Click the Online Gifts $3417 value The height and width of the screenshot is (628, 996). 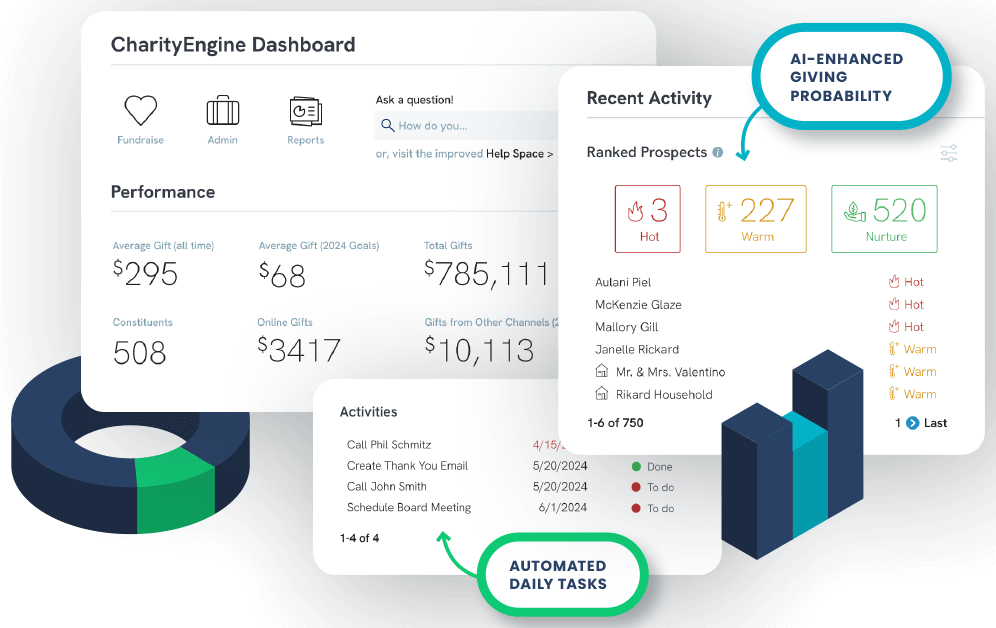coord(299,350)
